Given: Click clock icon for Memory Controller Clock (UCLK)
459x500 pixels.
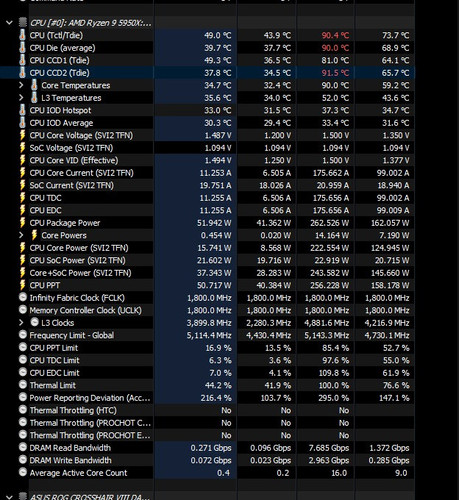Looking at the screenshot, I should point(23,310).
